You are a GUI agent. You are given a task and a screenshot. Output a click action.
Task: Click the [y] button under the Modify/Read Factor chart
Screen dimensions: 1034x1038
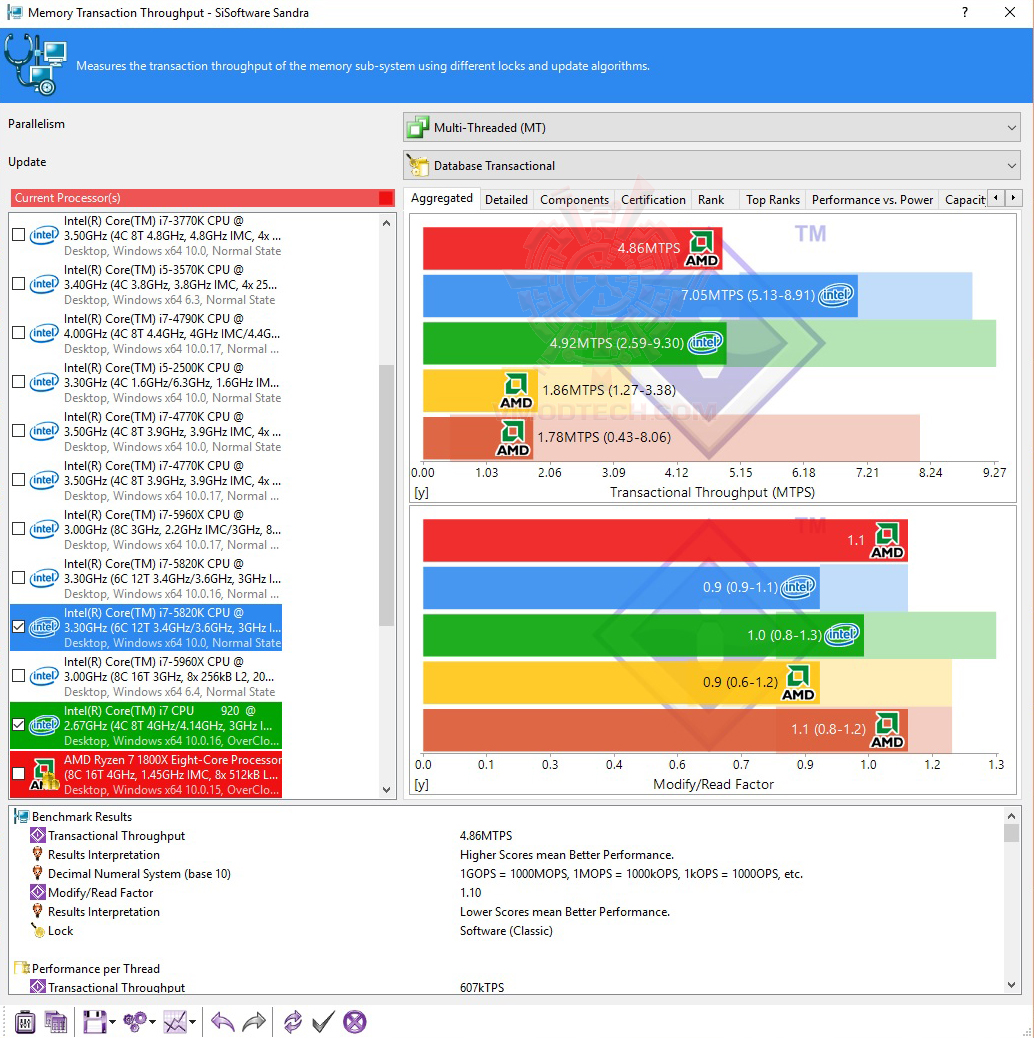(x=421, y=784)
